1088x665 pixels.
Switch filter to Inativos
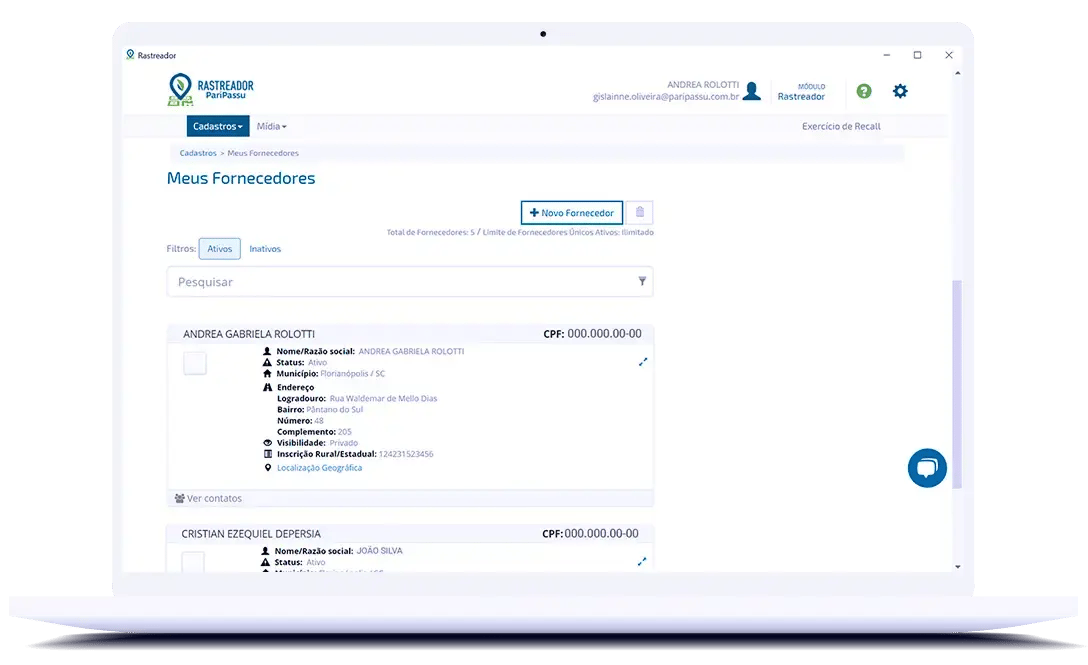click(x=265, y=249)
